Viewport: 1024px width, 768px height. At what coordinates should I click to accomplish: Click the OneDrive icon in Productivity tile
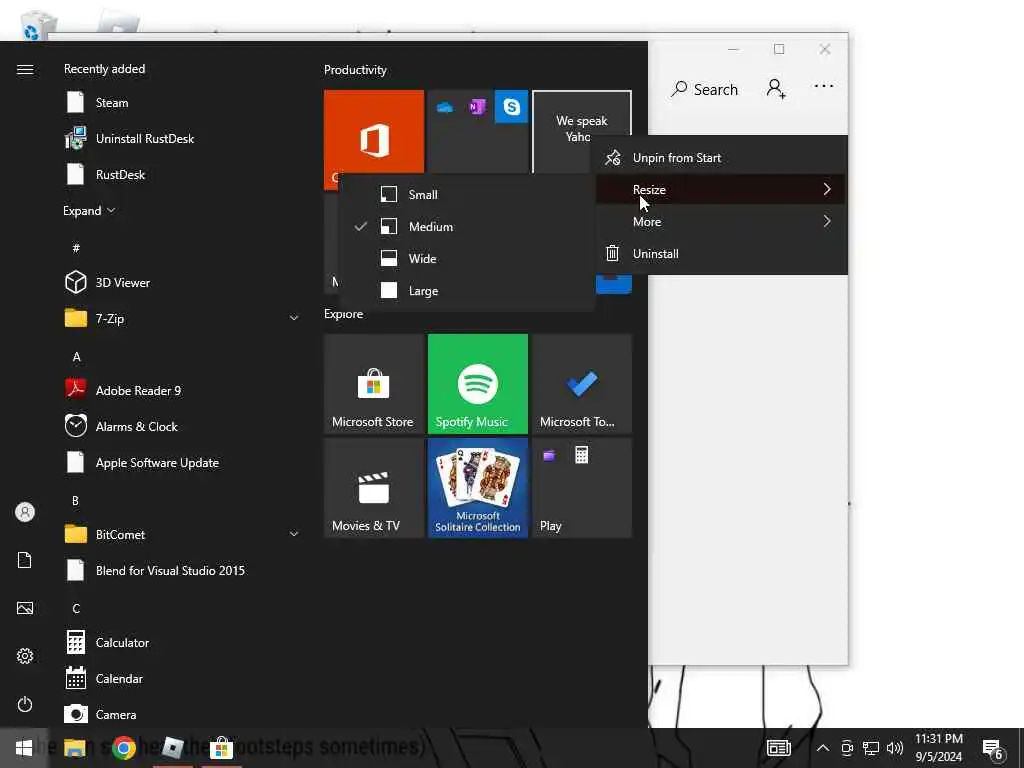(445, 107)
